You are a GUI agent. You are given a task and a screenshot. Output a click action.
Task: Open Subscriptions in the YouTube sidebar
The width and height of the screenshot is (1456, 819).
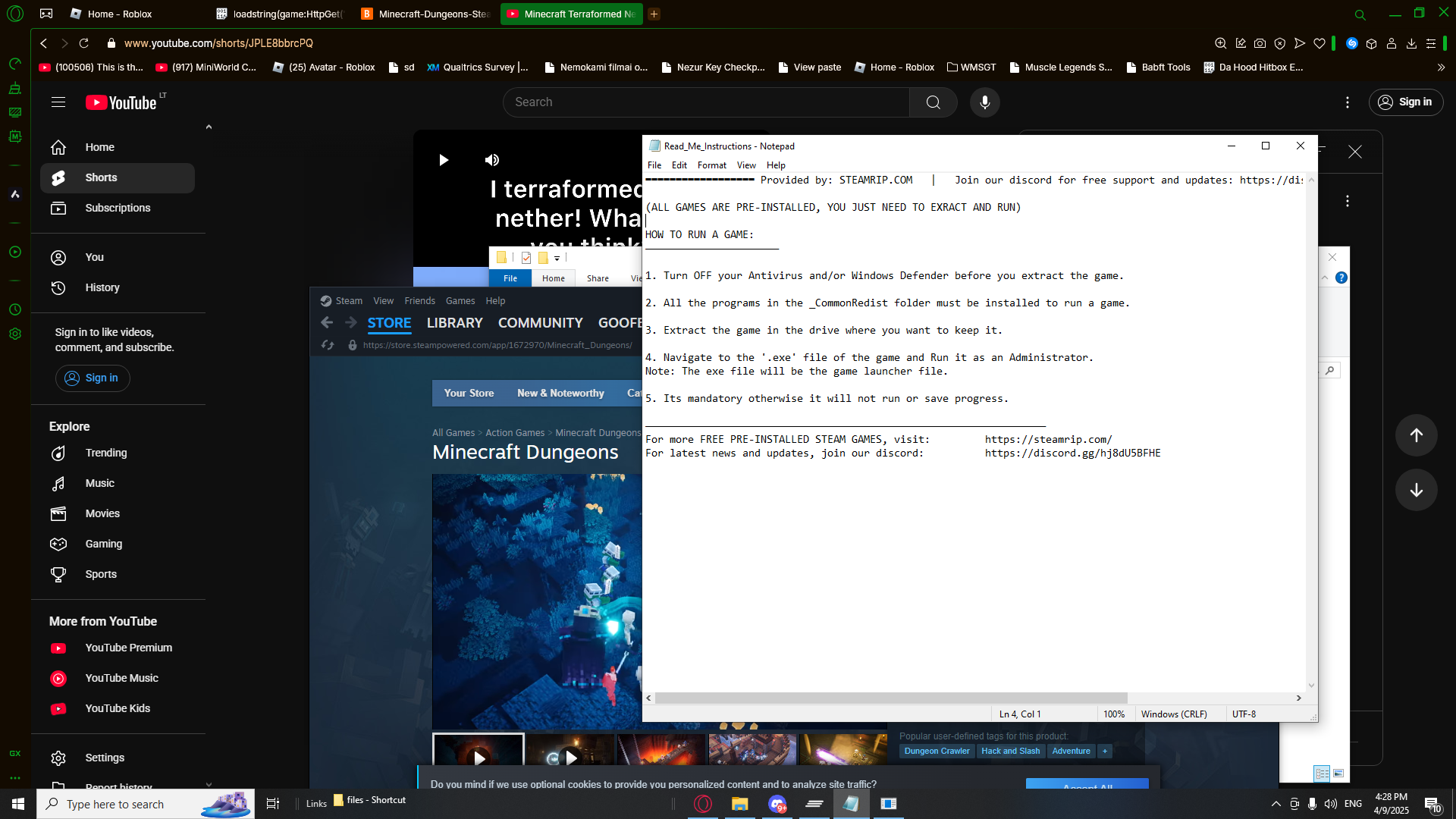pyautogui.click(x=118, y=209)
